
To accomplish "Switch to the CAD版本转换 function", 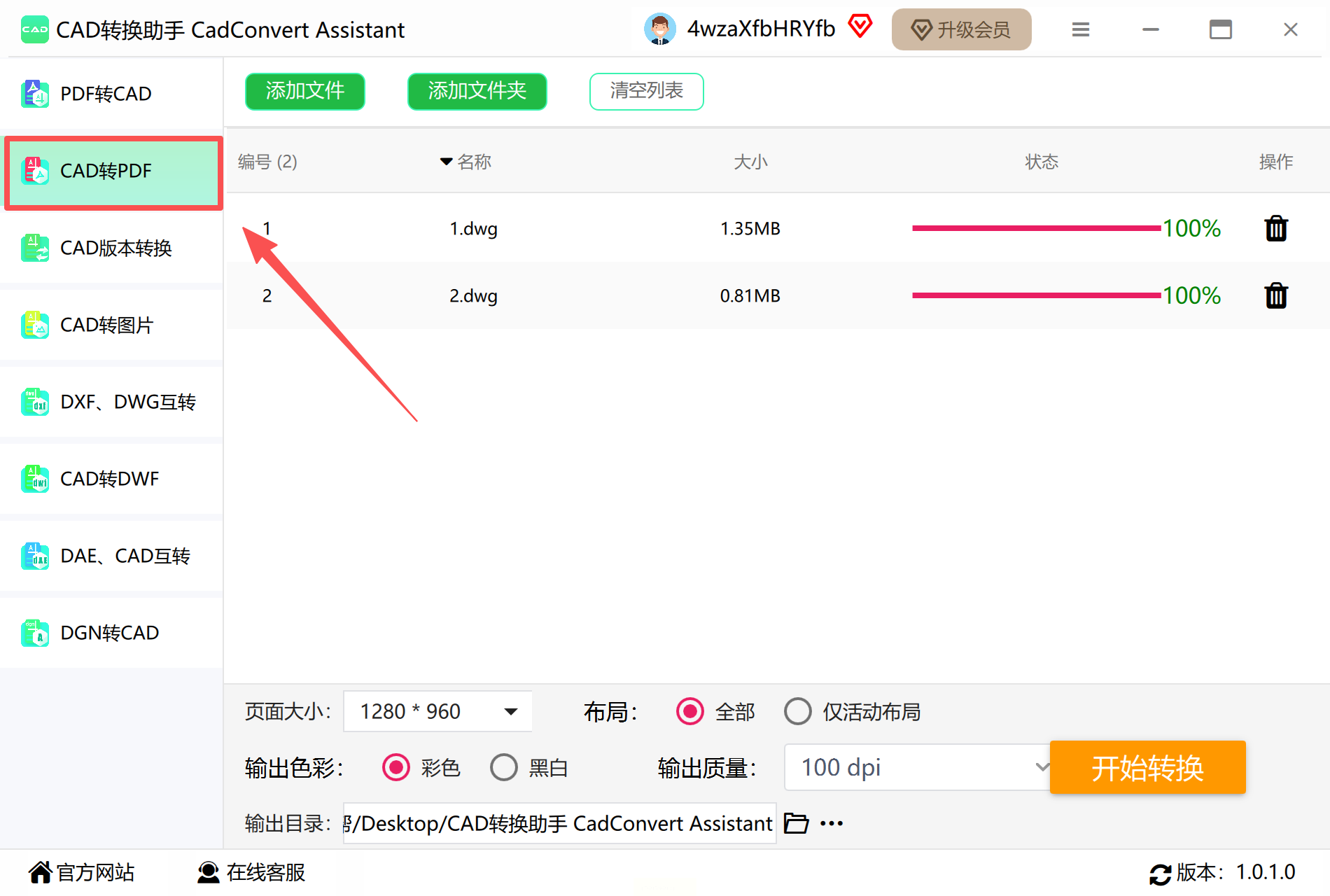I will tap(112, 248).
